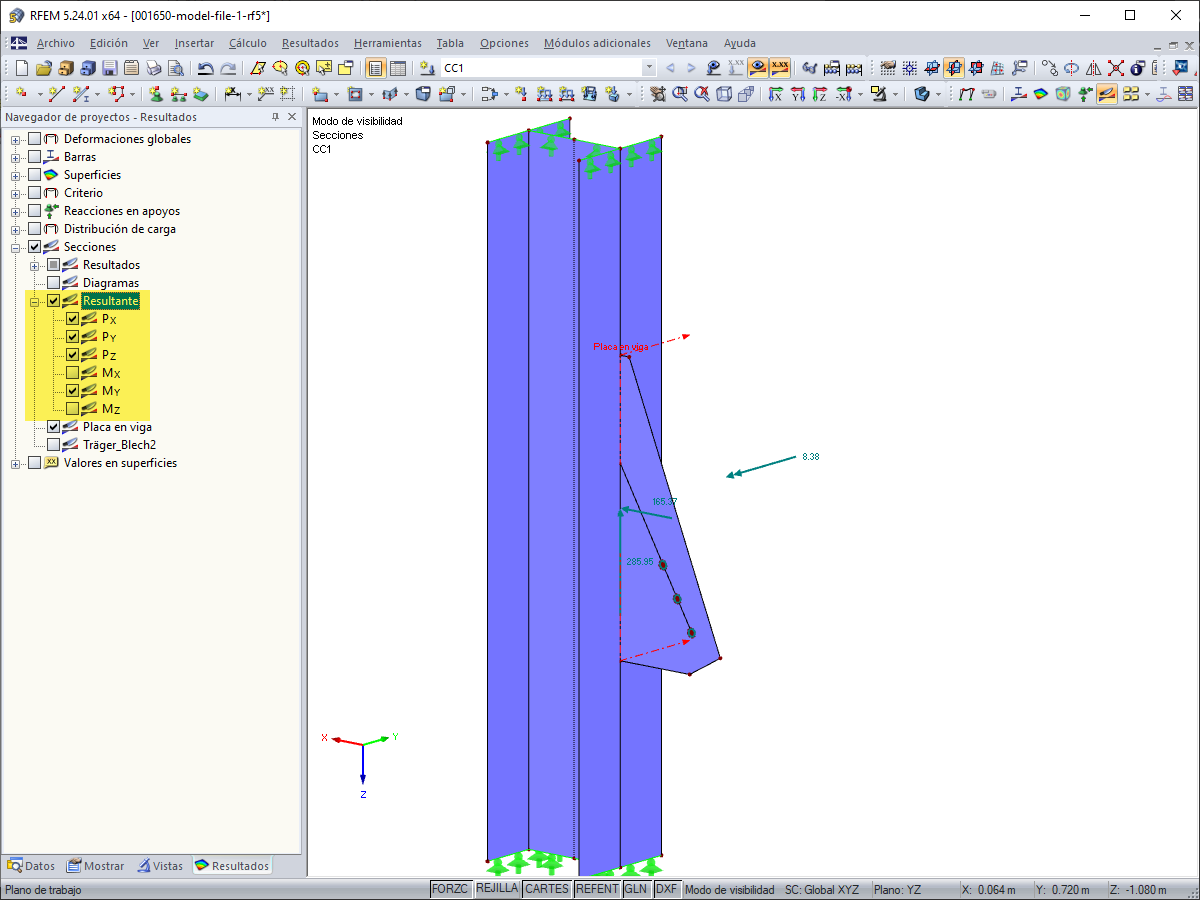Click the new node tool icon
Screen dimensions: 1200x900
(21, 94)
